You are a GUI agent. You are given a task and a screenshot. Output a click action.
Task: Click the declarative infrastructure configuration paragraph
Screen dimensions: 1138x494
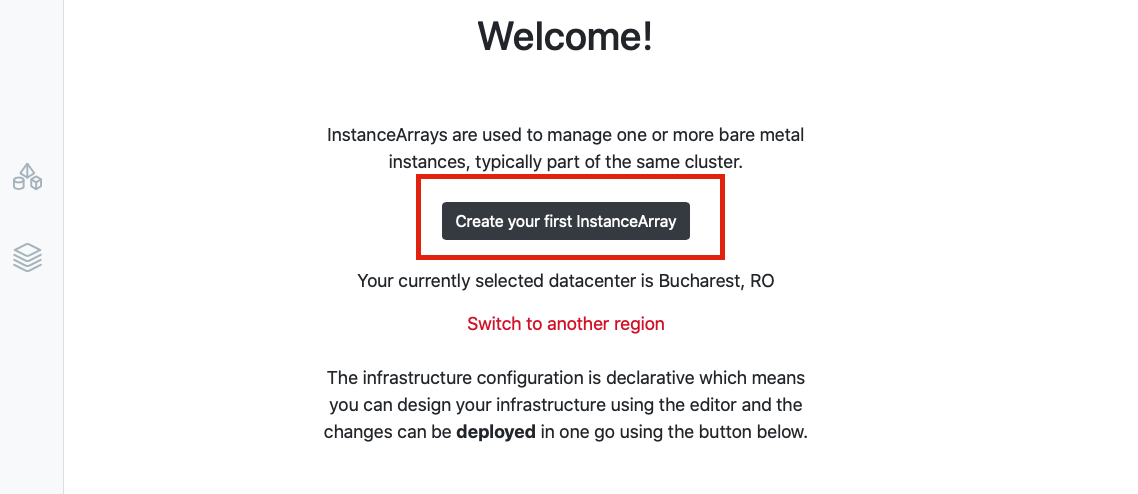tap(565, 406)
